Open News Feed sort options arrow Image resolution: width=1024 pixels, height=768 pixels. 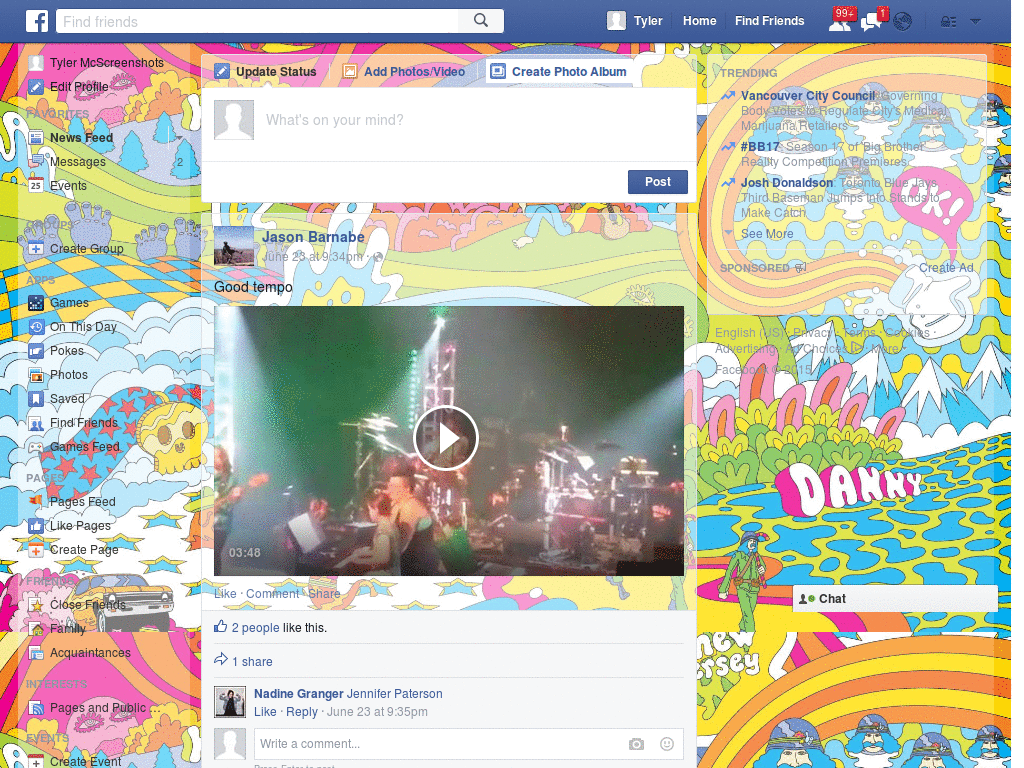tap(178, 138)
